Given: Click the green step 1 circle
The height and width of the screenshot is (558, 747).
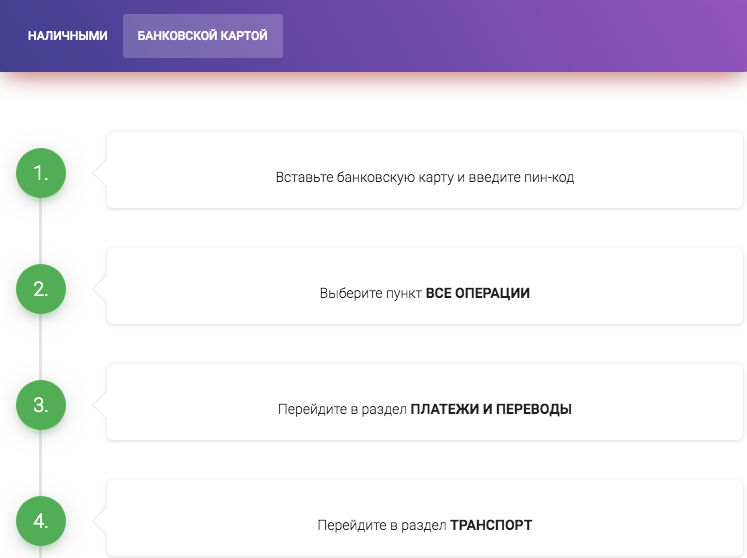Looking at the screenshot, I should click(x=41, y=173).
